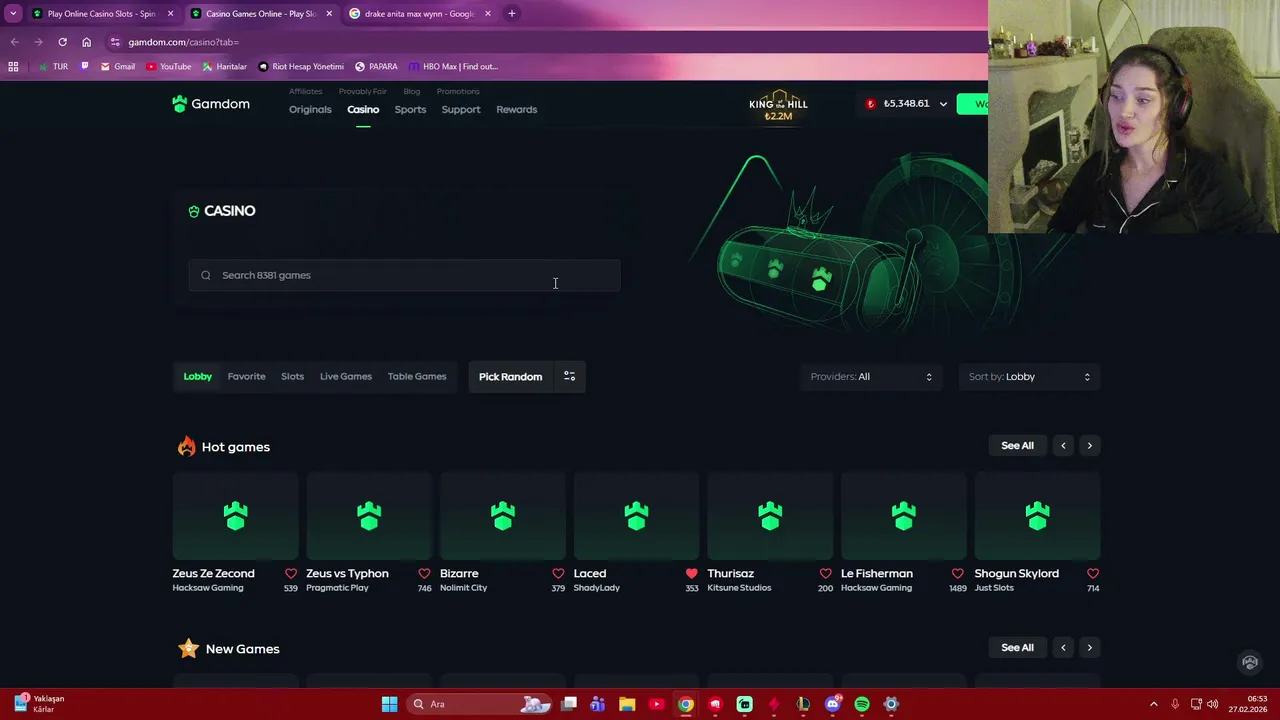Image resolution: width=1280 pixels, height=720 pixels.
Task: Open the Support menu item
Action: pos(461,110)
